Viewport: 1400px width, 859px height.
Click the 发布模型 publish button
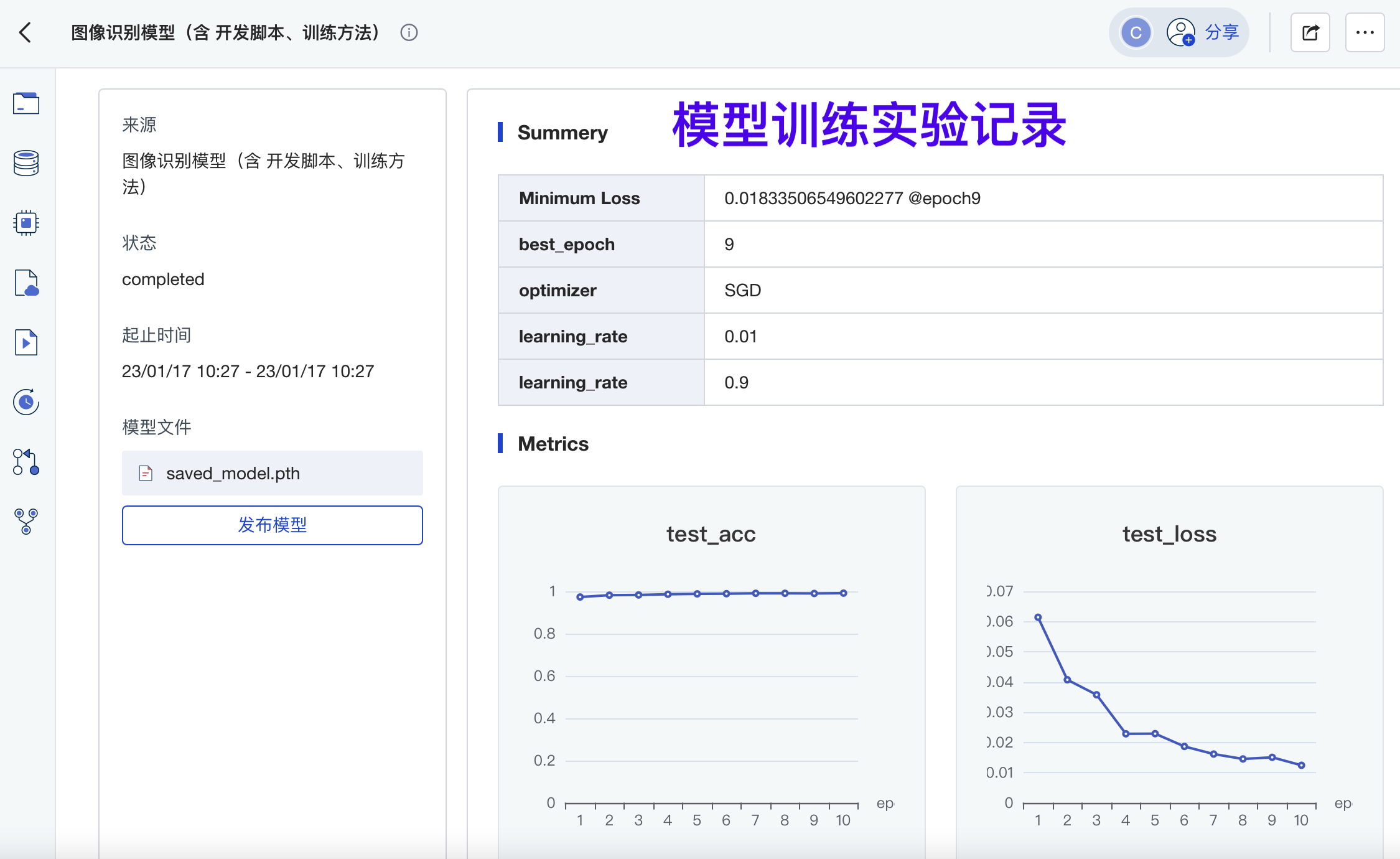272,525
